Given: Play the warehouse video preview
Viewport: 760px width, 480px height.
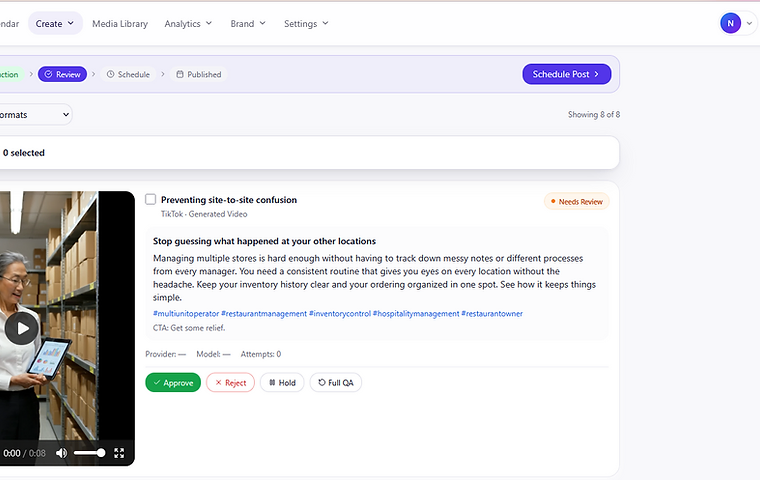Looking at the screenshot, I should 22,328.
